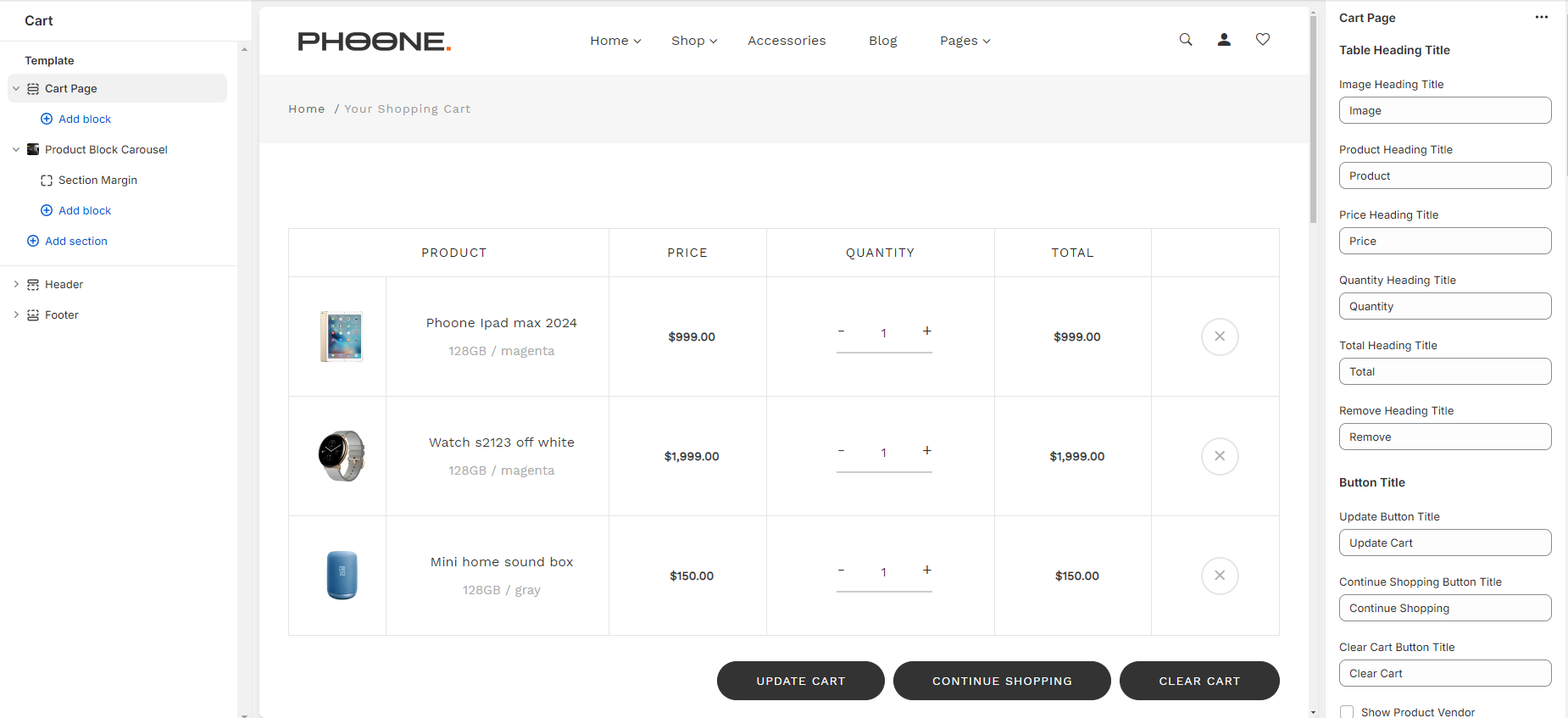Screen dimensions: 1568x718
Task: Click the preview pane vertical scrollbar
Action: click(1313, 119)
